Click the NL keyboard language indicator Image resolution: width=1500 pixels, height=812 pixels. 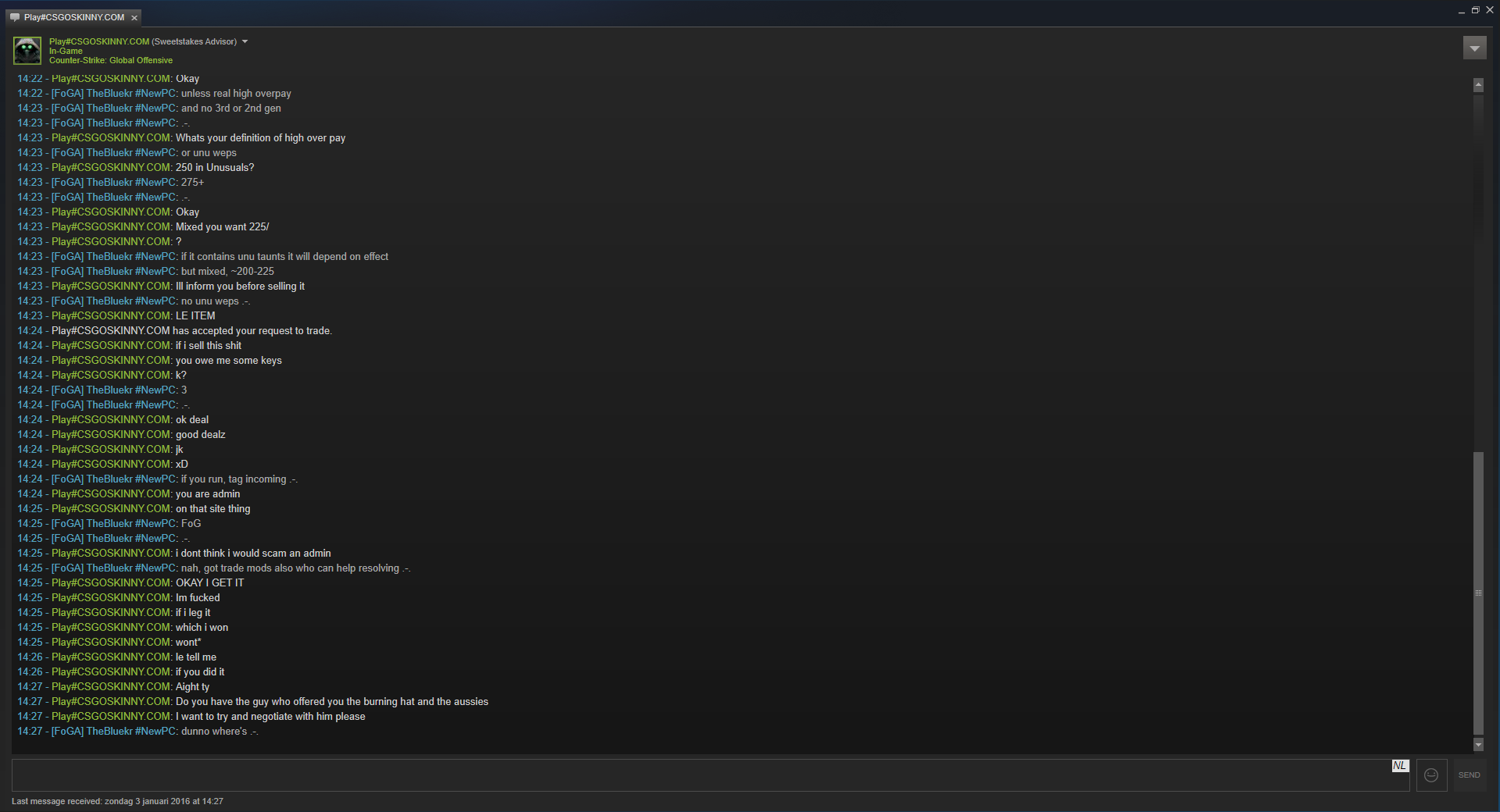1400,766
